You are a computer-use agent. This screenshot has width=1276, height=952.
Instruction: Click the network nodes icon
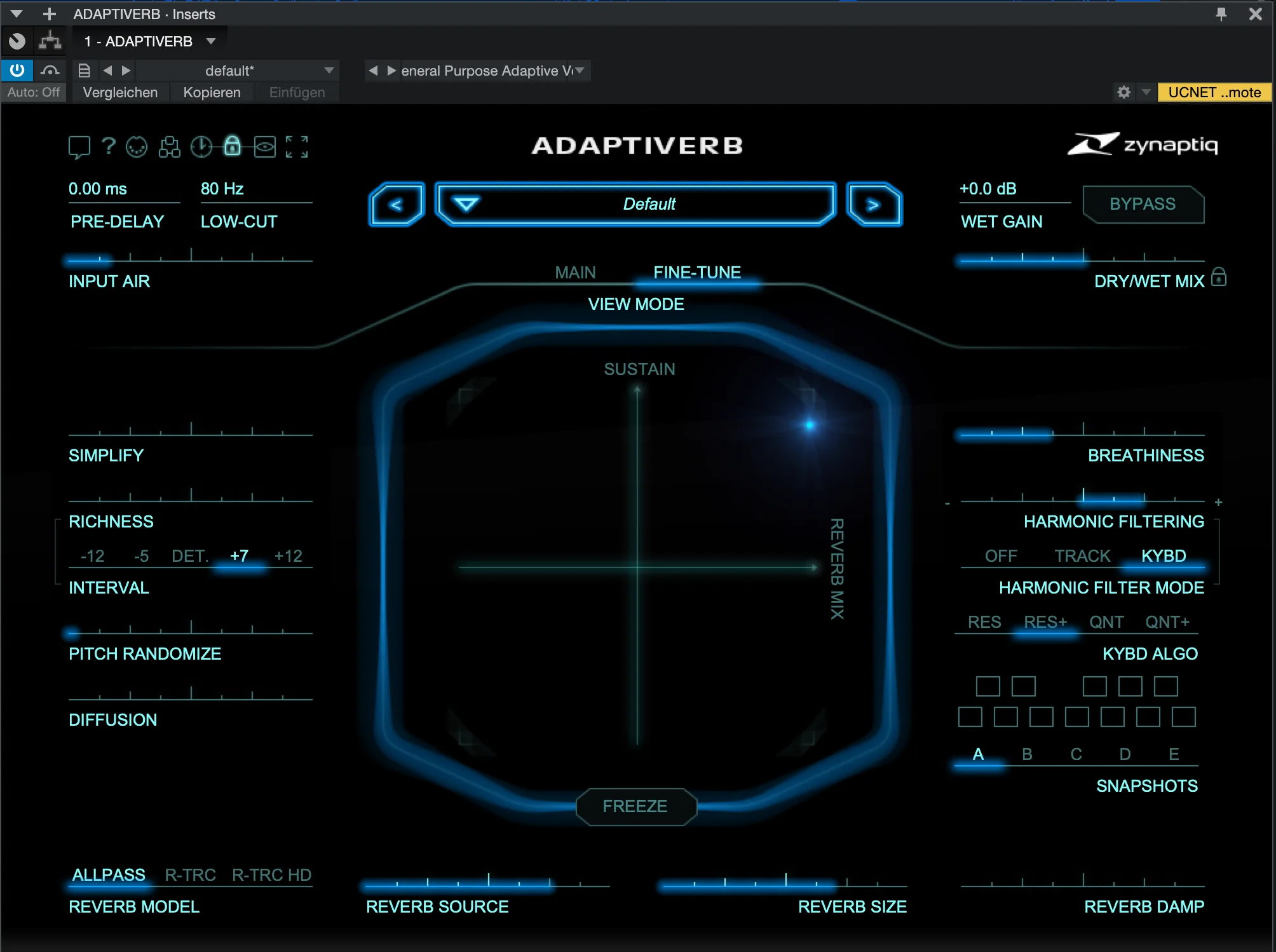click(x=169, y=147)
